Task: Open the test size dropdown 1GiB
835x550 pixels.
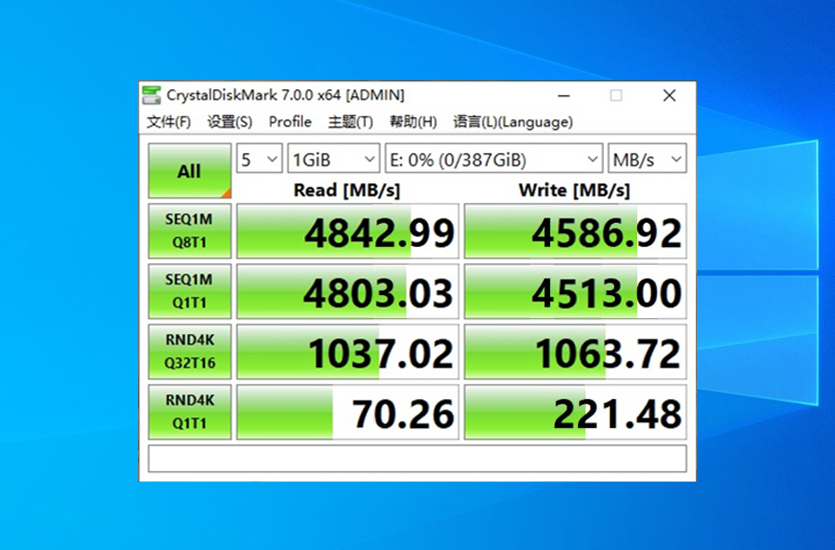Action: click(x=333, y=159)
